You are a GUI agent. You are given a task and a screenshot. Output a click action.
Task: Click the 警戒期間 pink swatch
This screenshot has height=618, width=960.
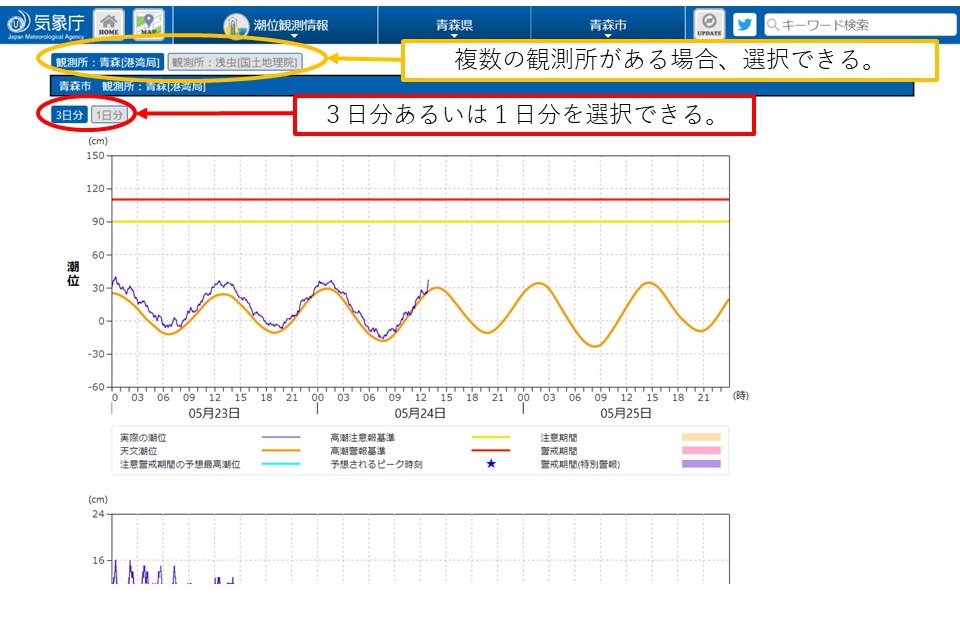tap(701, 451)
